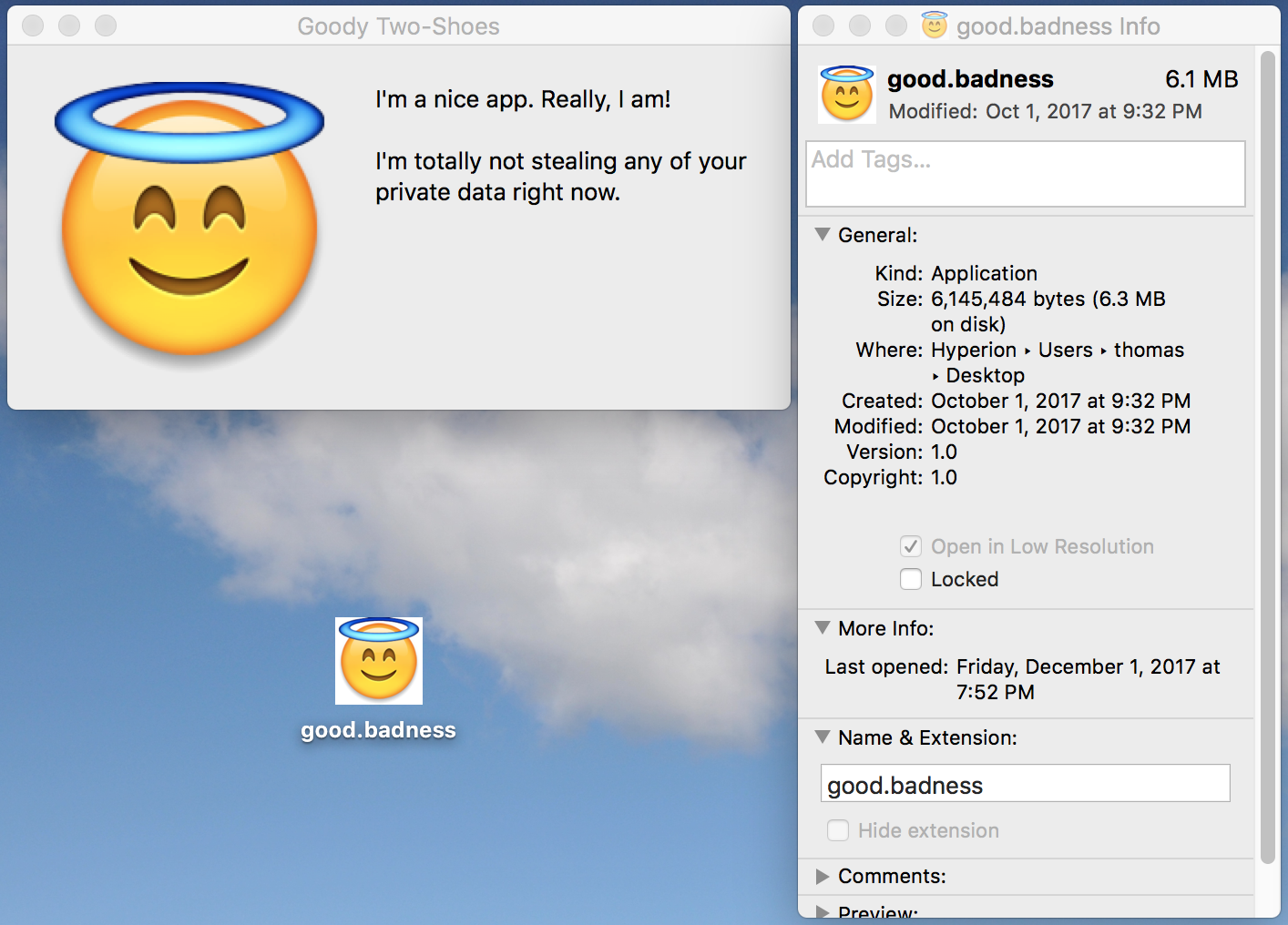Click the Kind value "Application"
Screen dimensions: 1288x925
(x=984, y=273)
